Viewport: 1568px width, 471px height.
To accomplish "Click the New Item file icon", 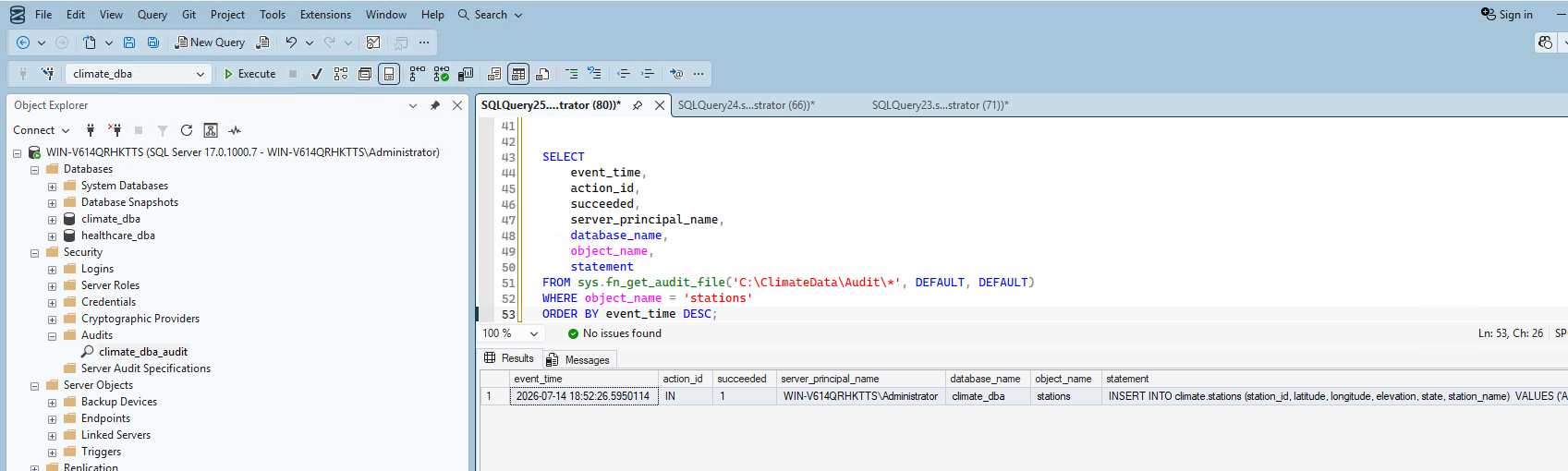I will [90, 42].
